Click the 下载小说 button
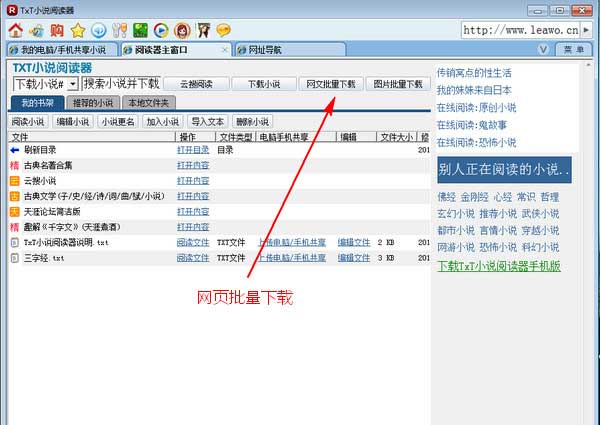 (x=264, y=84)
